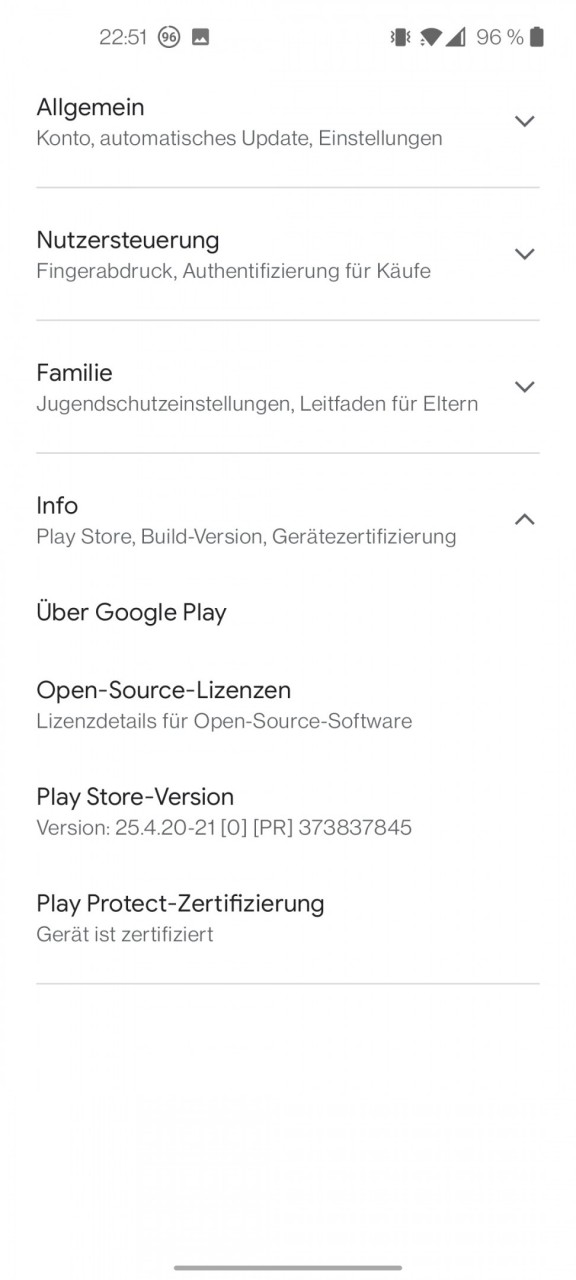Expand the Familie section chevron
This screenshot has width=576, height=1280.
(x=524, y=387)
